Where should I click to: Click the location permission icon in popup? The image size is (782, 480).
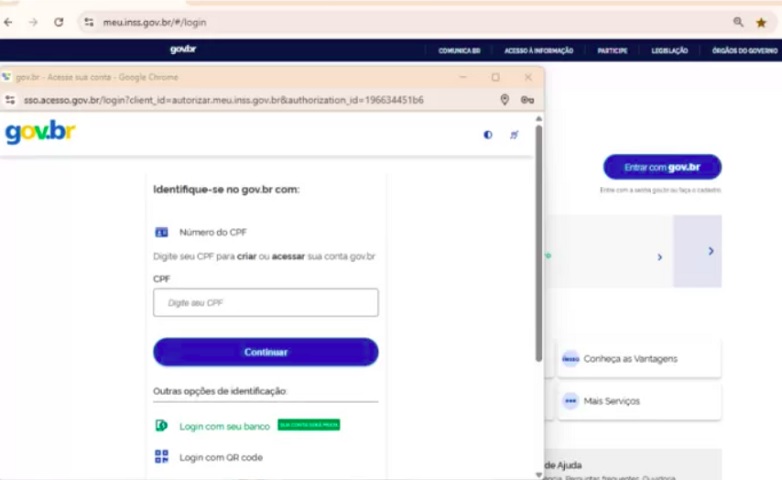[504, 100]
